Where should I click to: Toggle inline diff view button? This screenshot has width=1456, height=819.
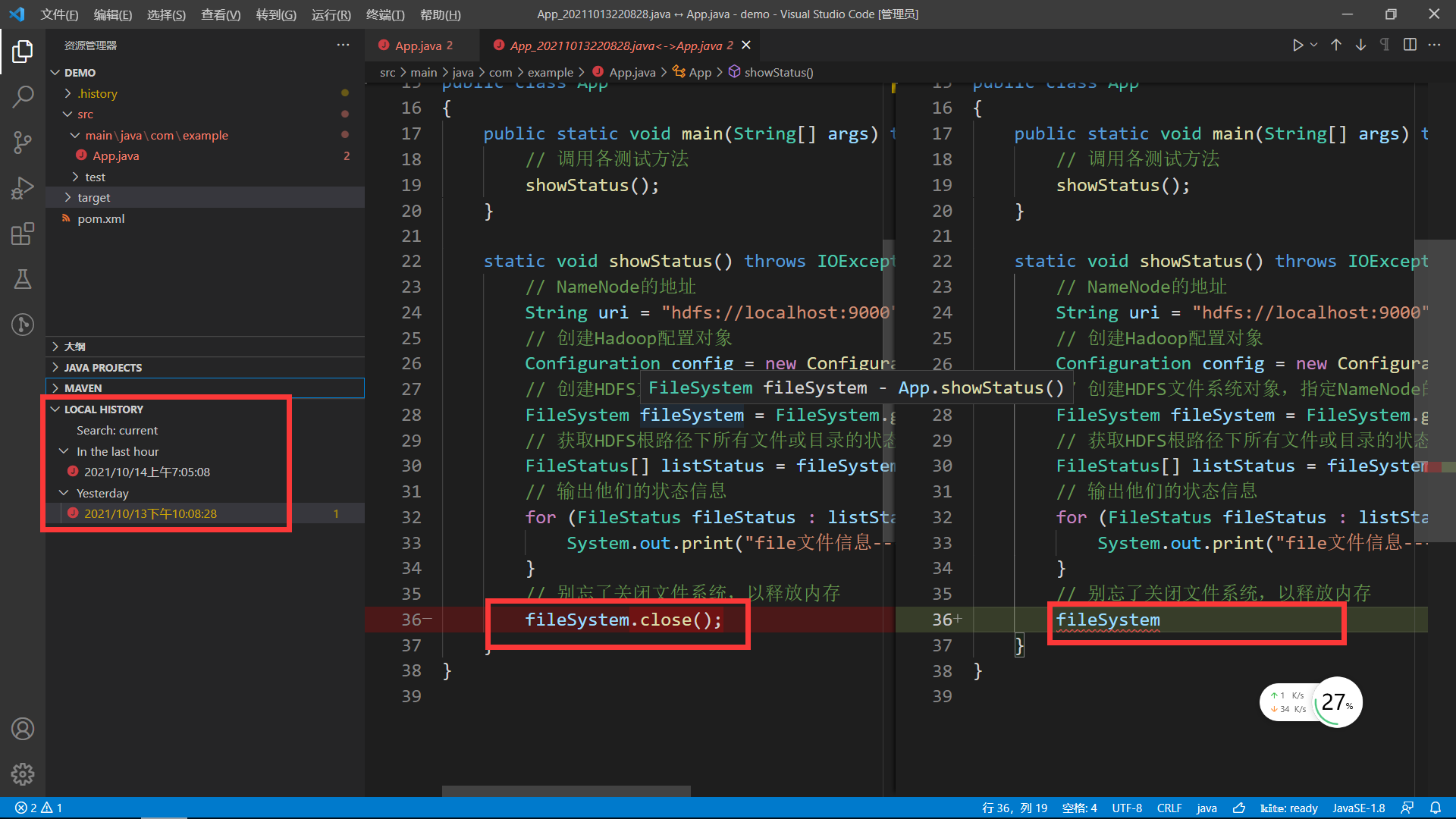(x=1410, y=45)
